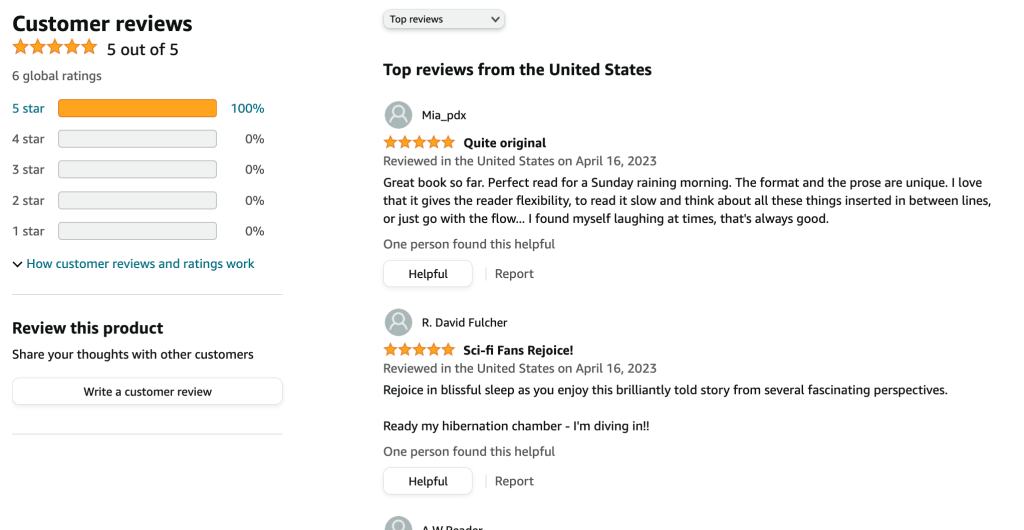Click Mia_pdx profile avatar icon
The height and width of the screenshot is (530, 1024).
click(398, 115)
